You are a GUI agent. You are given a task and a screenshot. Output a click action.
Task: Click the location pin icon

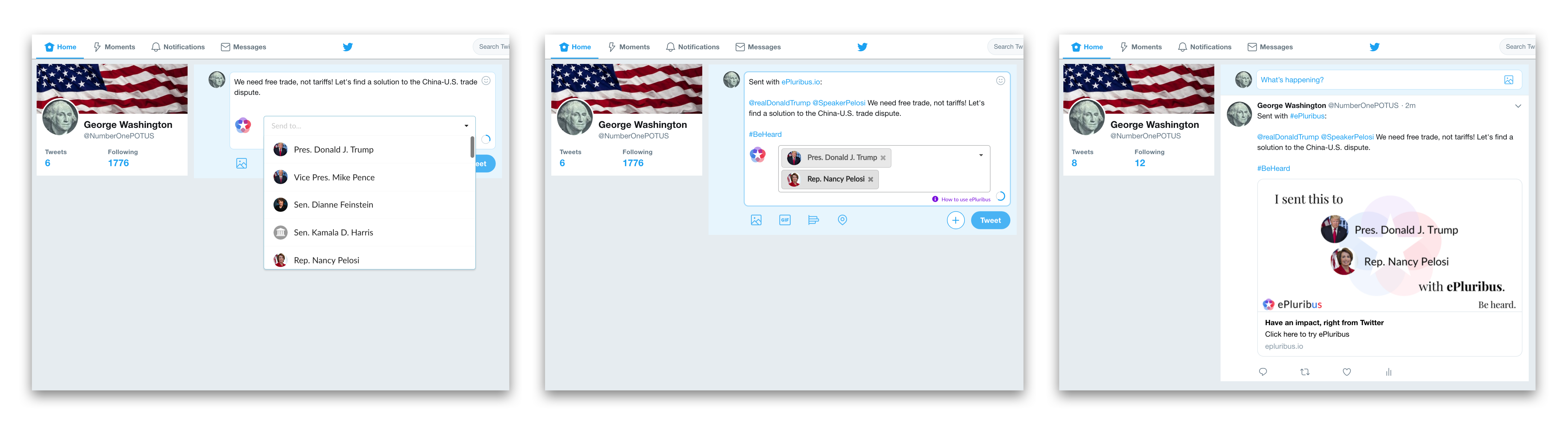click(842, 220)
